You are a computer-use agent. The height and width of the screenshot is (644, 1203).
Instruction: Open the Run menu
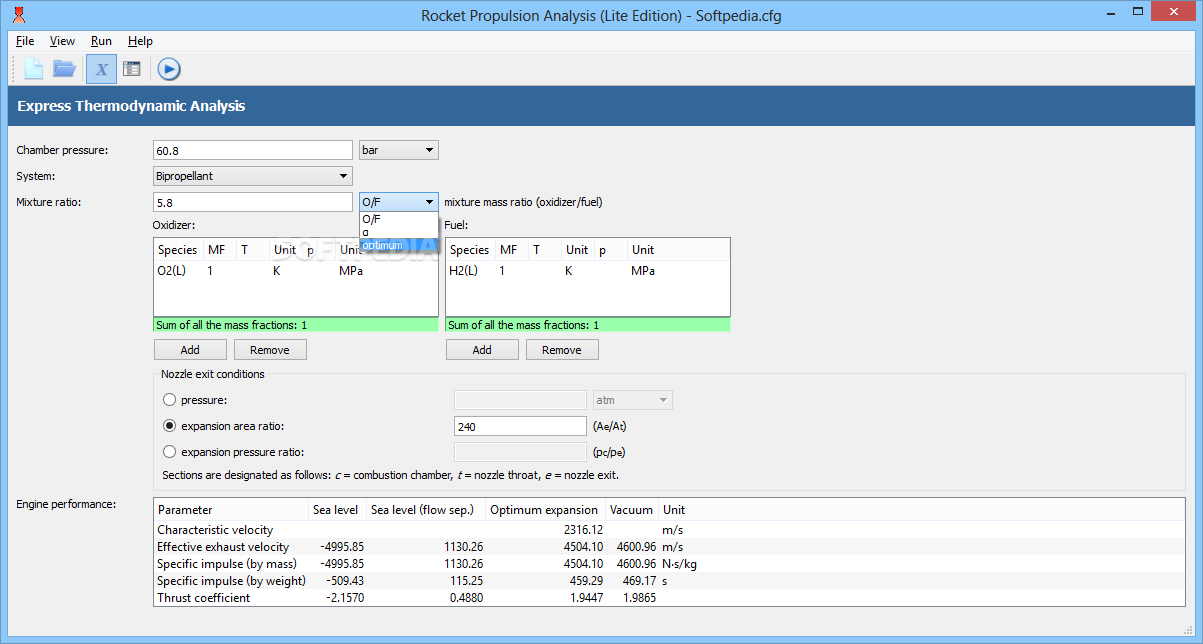coord(101,41)
